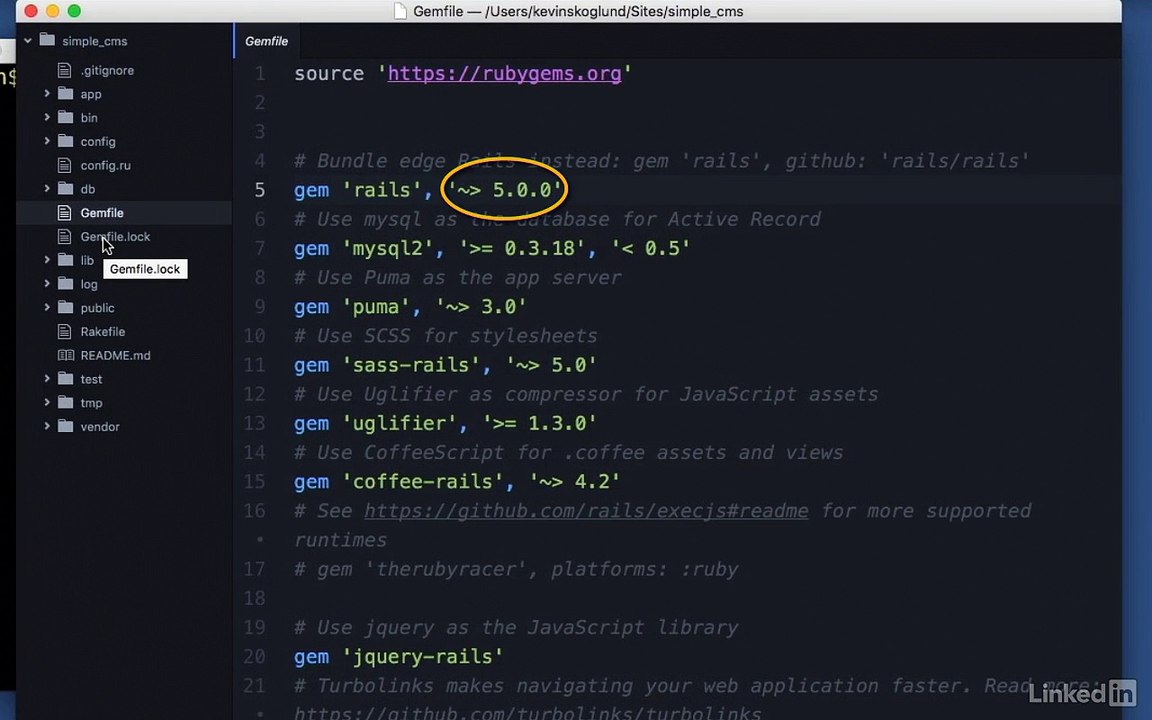The width and height of the screenshot is (1152, 720).
Task: Click the yellow minimize window button
Action: pos(52,10)
